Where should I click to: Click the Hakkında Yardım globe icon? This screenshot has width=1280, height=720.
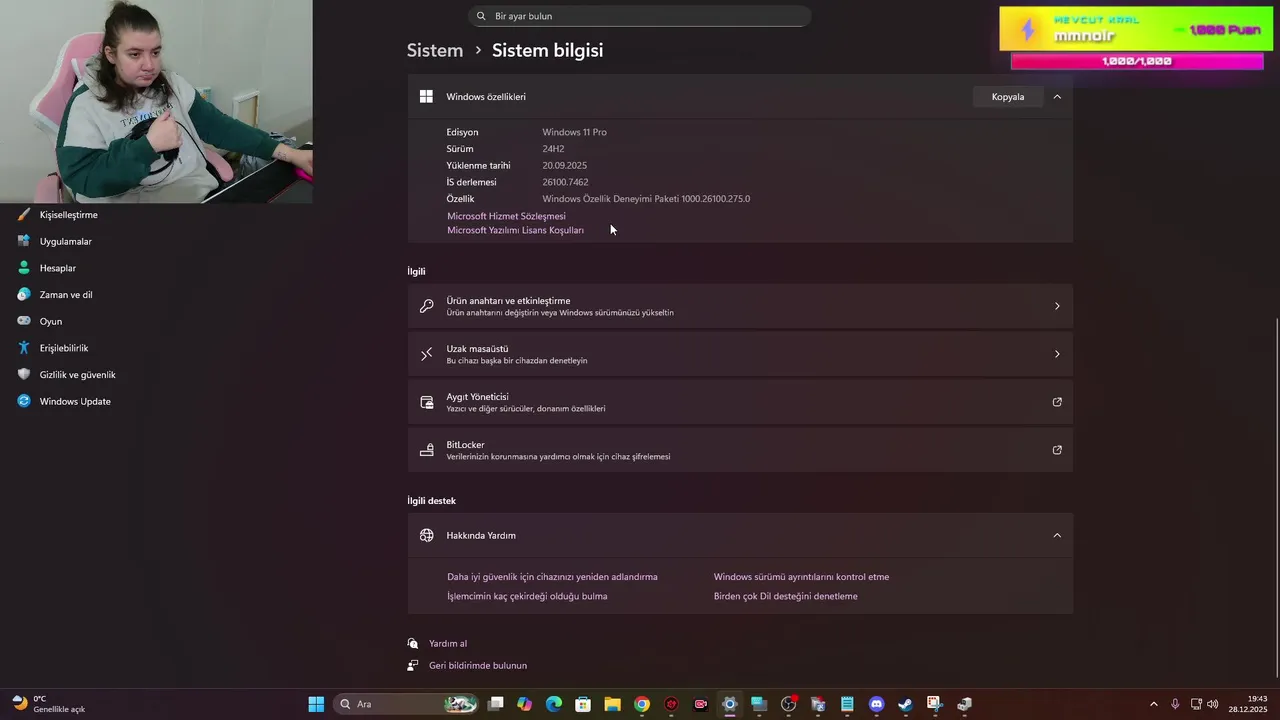427,535
